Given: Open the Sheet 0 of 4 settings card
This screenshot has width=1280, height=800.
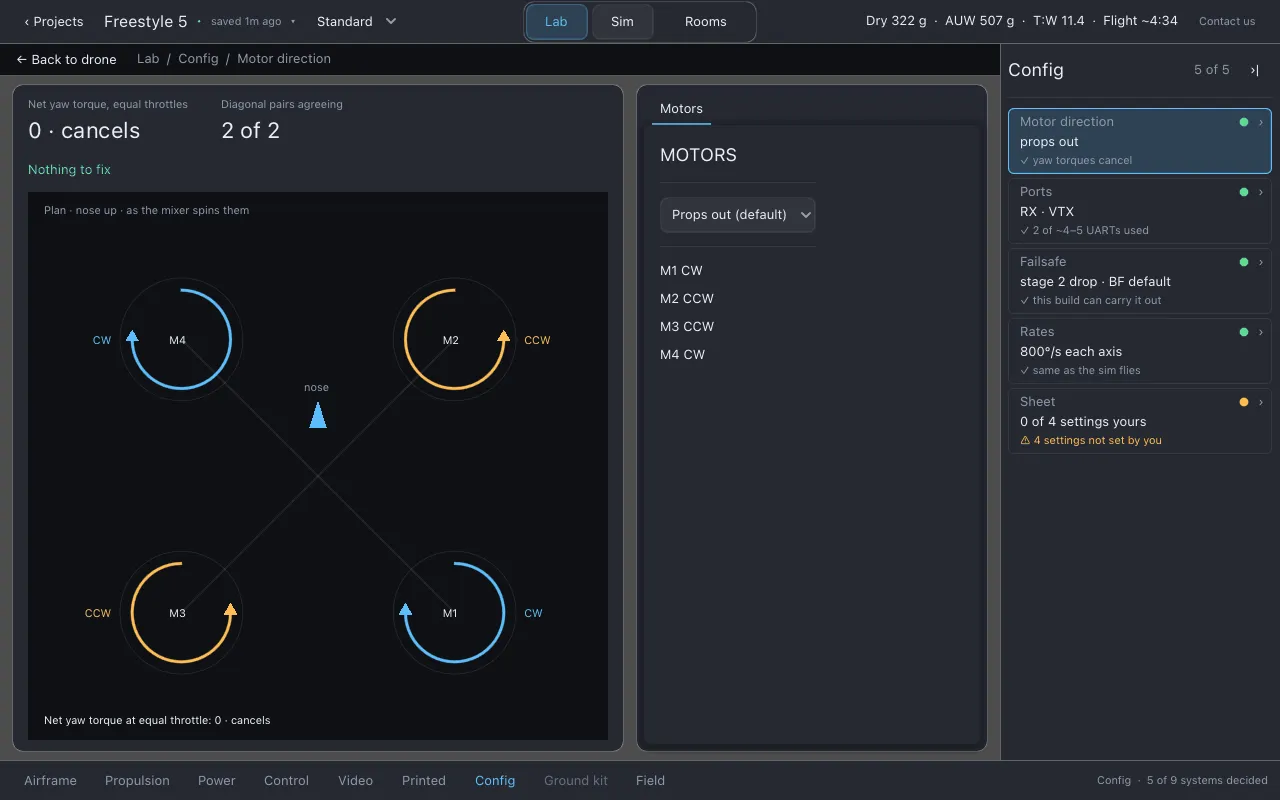Looking at the screenshot, I should (1140, 421).
